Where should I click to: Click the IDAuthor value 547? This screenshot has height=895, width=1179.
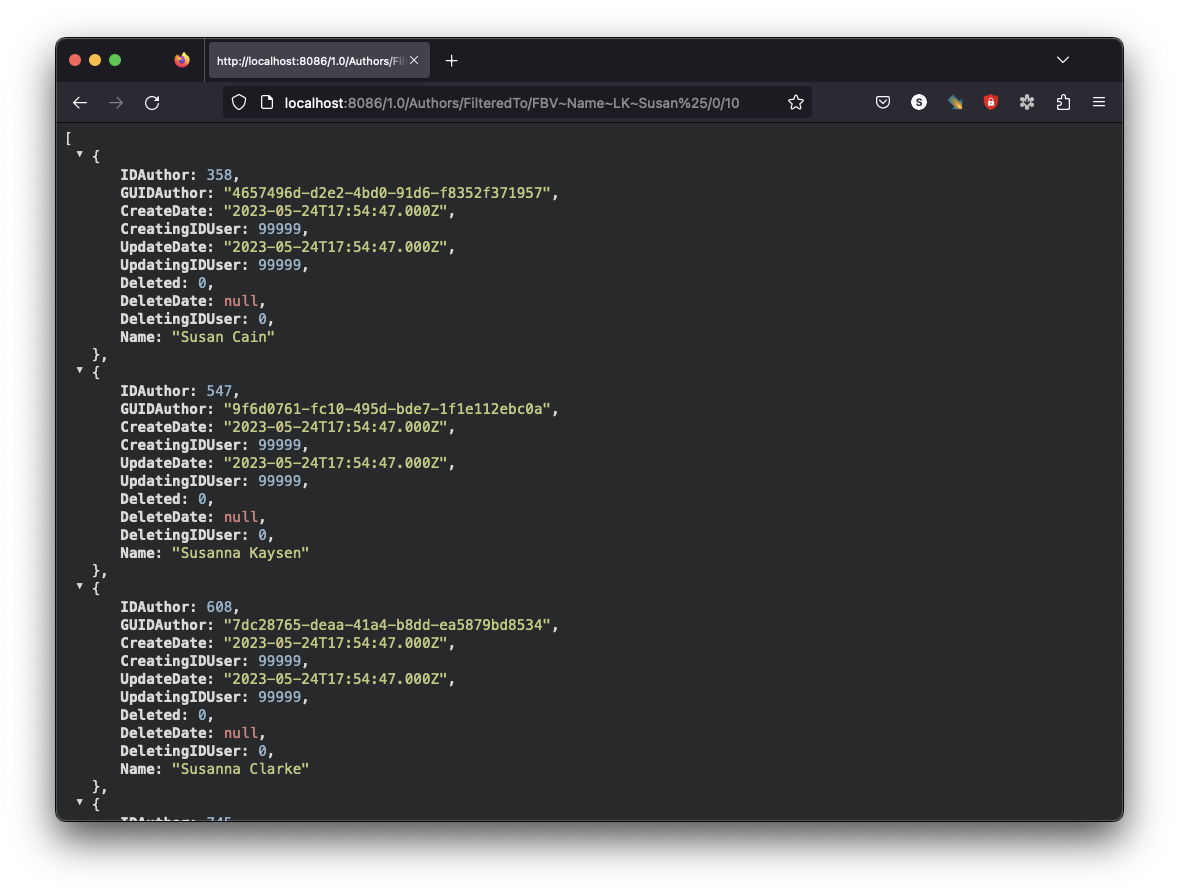[219, 391]
